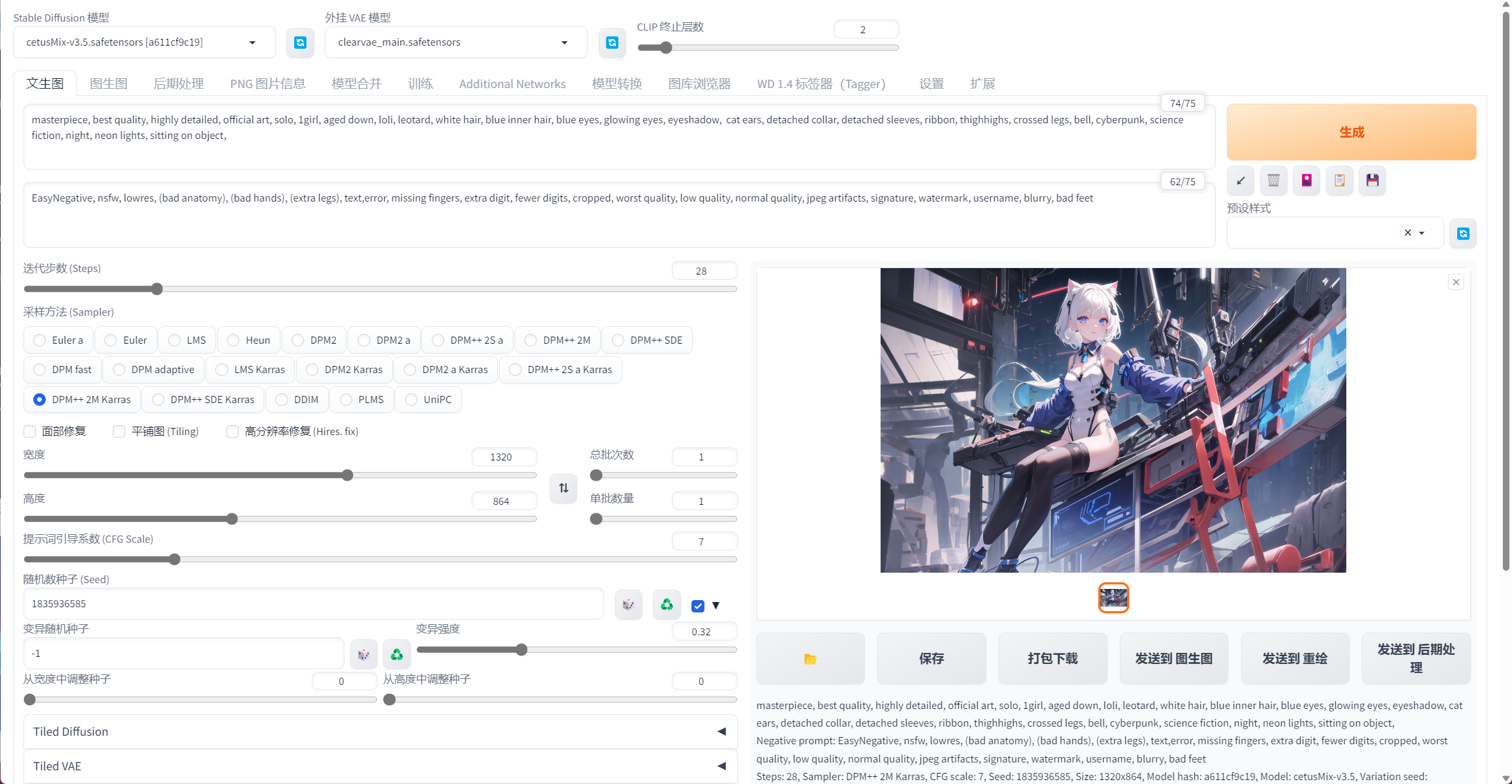Click the orange 生成 generate button
The height and width of the screenshot is (784, 1512).
pos(1351,132)
